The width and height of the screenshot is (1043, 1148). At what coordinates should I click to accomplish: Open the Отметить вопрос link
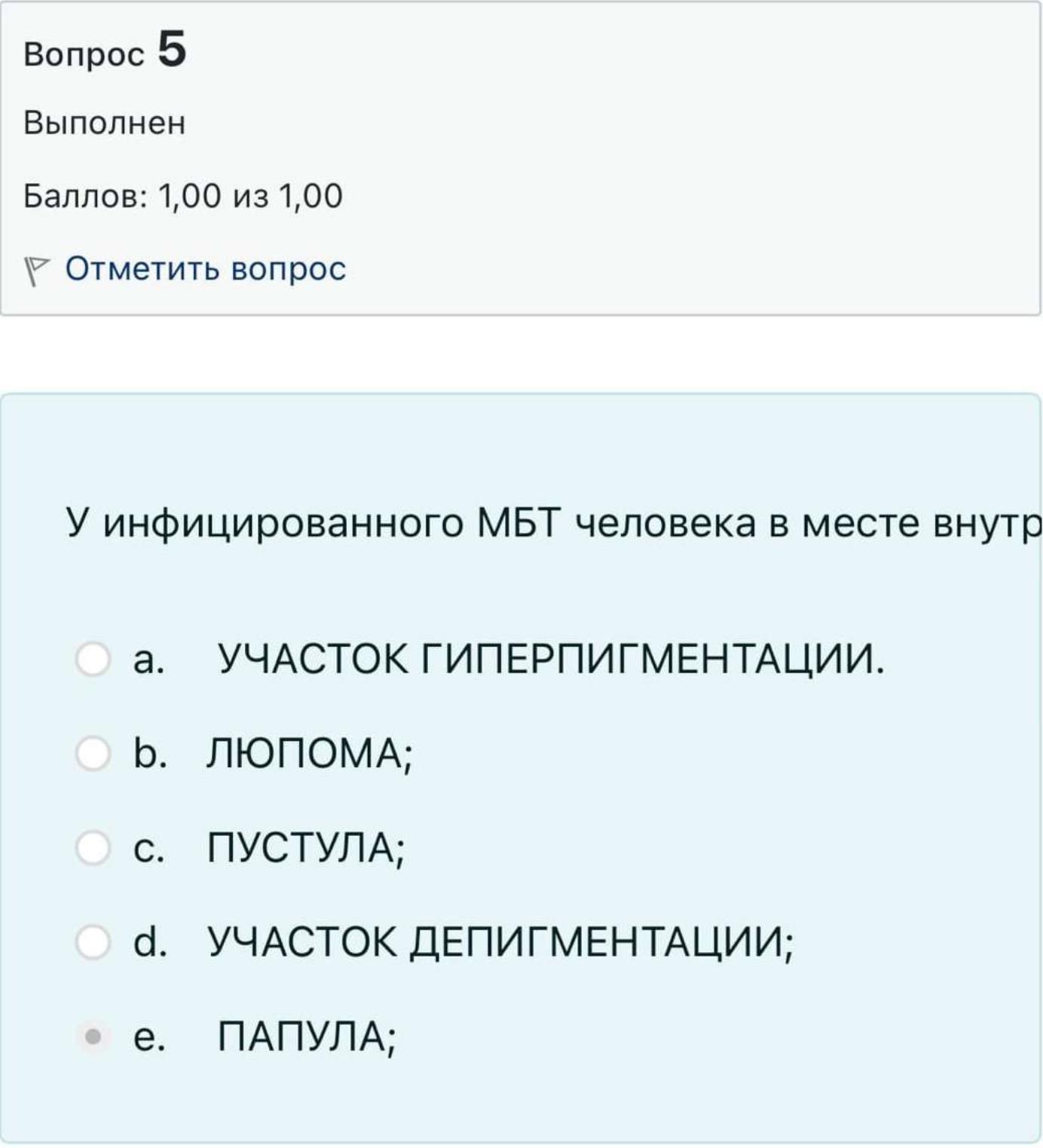tap(205, 269)
